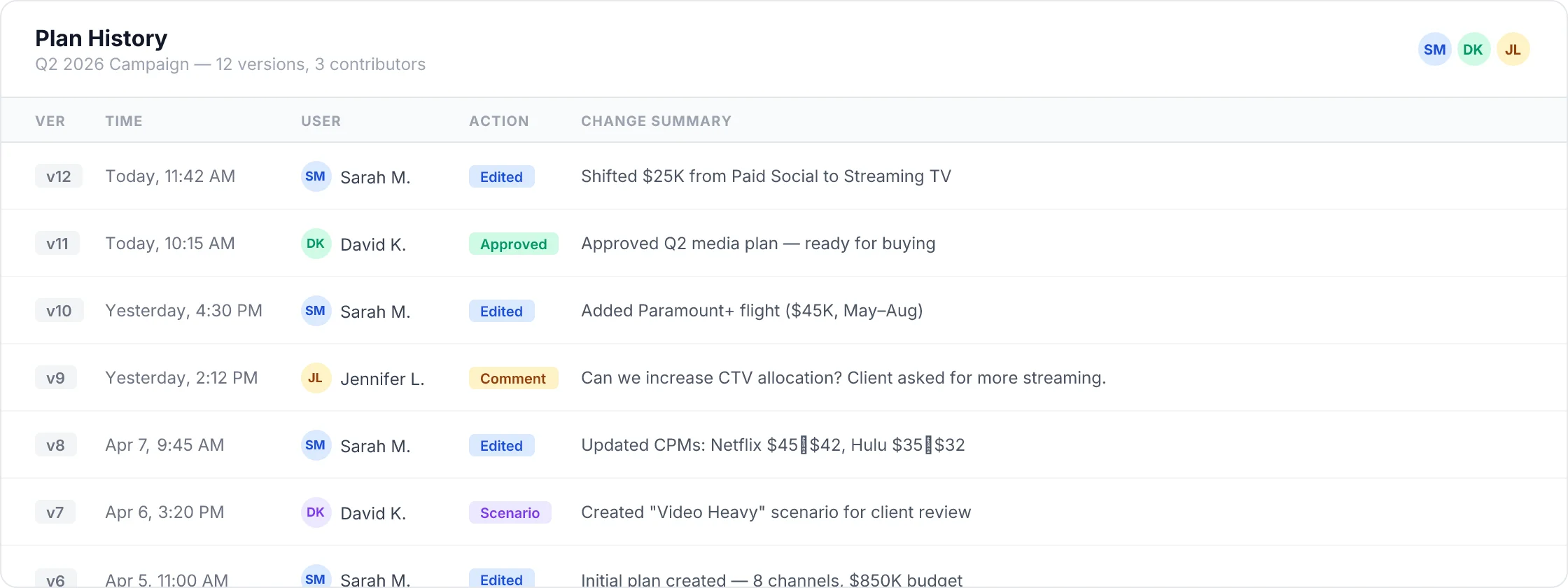Click the JL contributor avatar in header
This screenshot has width=1568, height=588.
(x=1513, y=50)
